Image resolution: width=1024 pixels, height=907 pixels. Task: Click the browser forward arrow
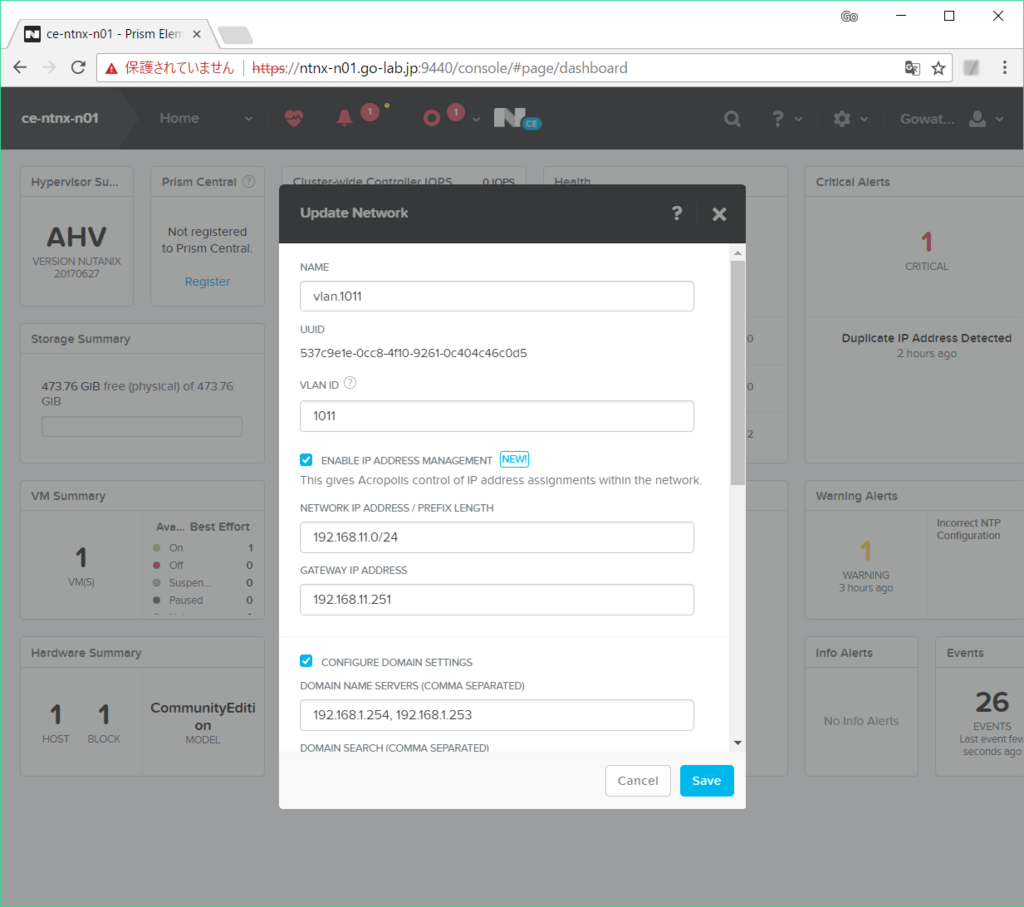point(49,67)
